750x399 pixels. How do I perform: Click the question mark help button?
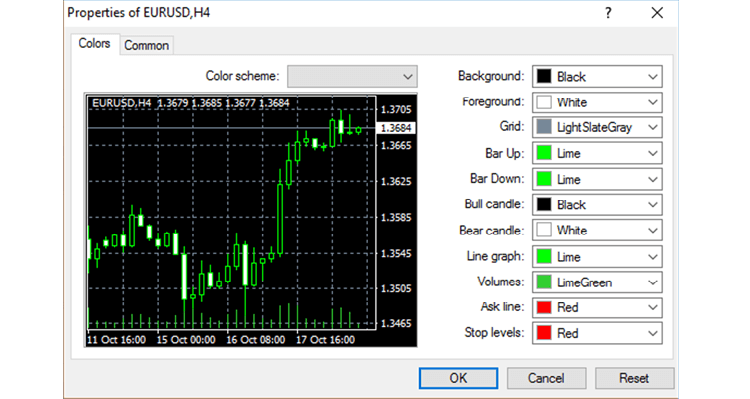(608, 13)
